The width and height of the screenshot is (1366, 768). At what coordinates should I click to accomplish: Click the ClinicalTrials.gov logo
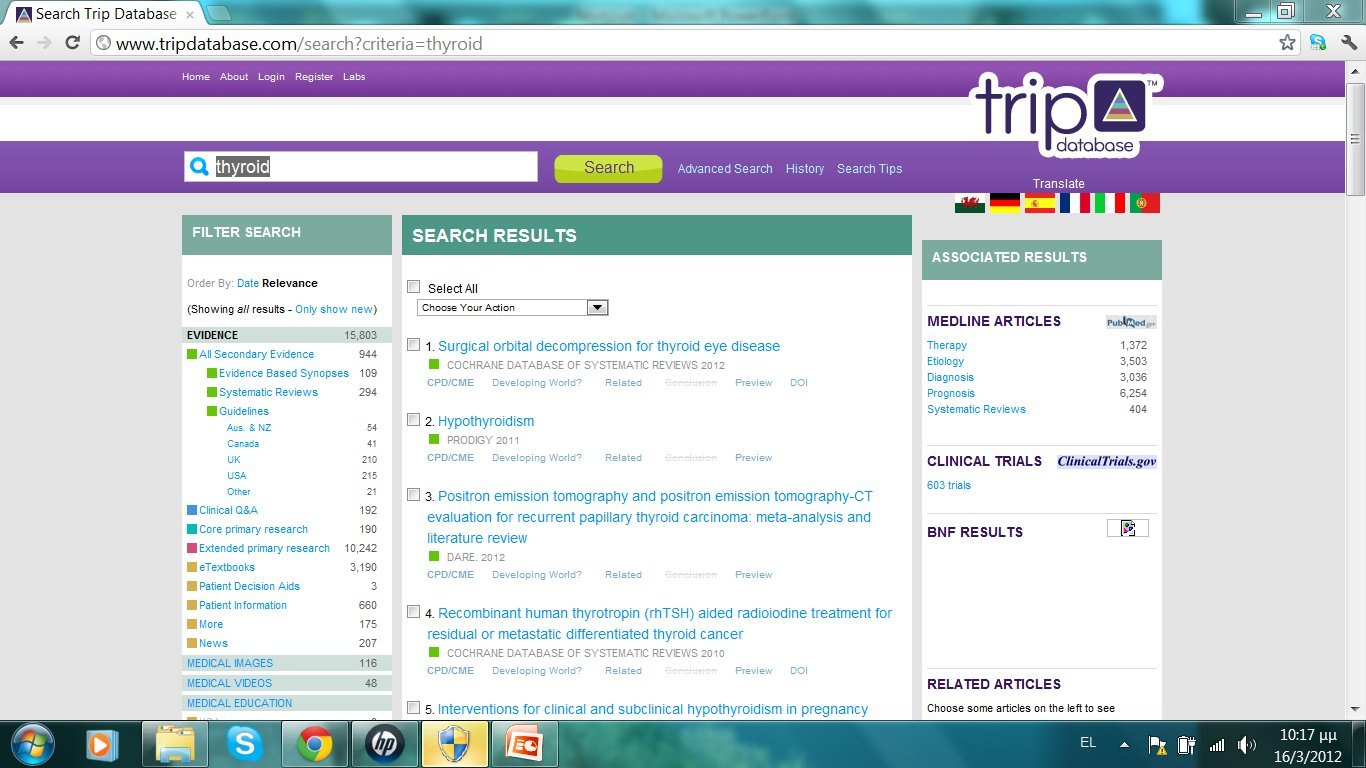(1107, 461)
